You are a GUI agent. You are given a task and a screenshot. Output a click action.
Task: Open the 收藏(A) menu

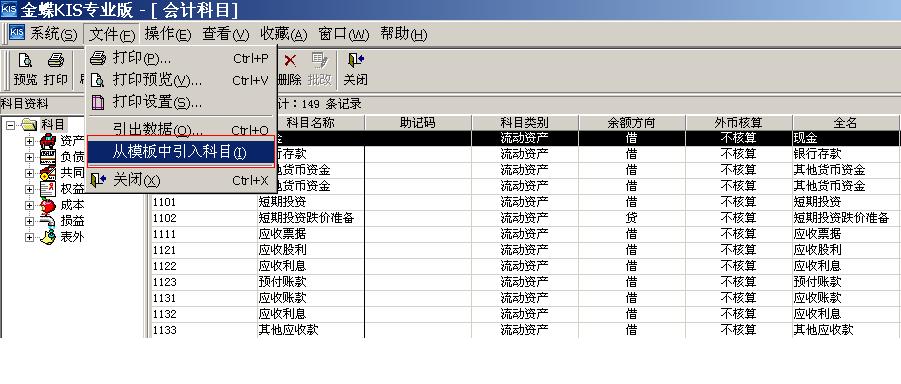tap(283, 34)
